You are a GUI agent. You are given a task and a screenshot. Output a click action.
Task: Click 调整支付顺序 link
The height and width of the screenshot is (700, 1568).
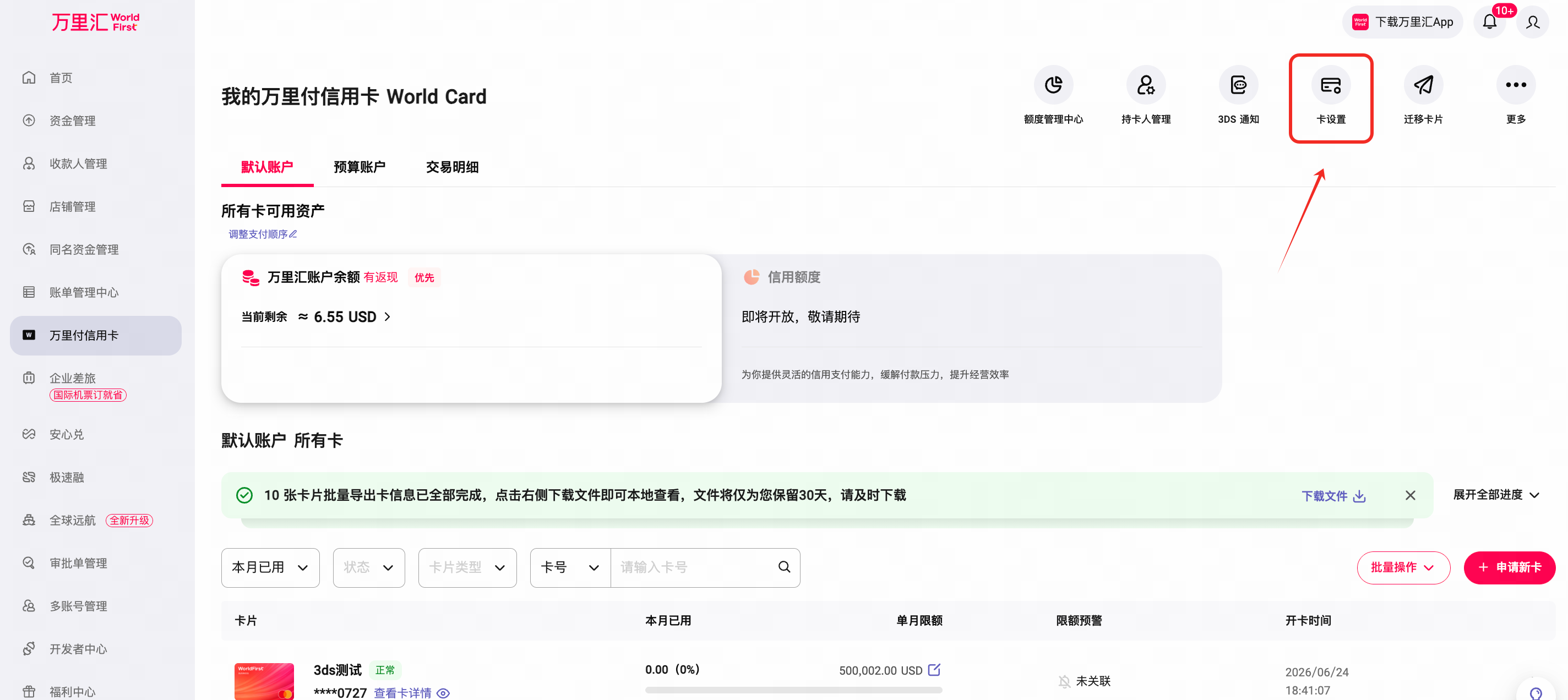click(263, 234)
